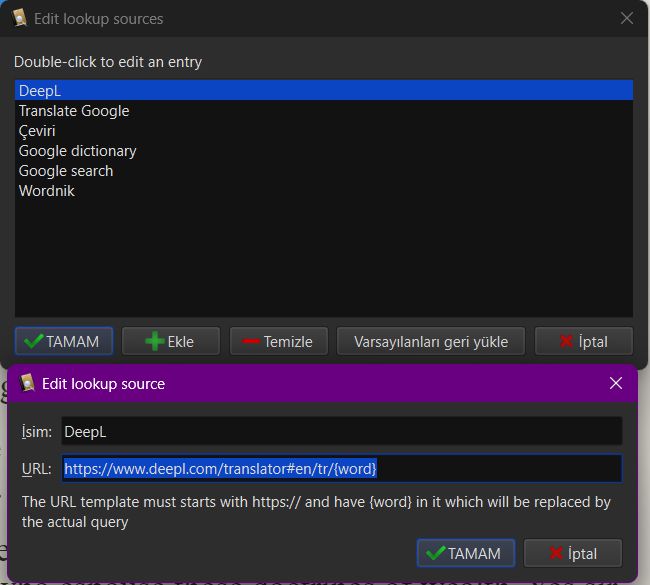Image resolution: width=650 pixels, height=585 pixels.
Task: Click the İsim name input field
Action: [342, 432]
